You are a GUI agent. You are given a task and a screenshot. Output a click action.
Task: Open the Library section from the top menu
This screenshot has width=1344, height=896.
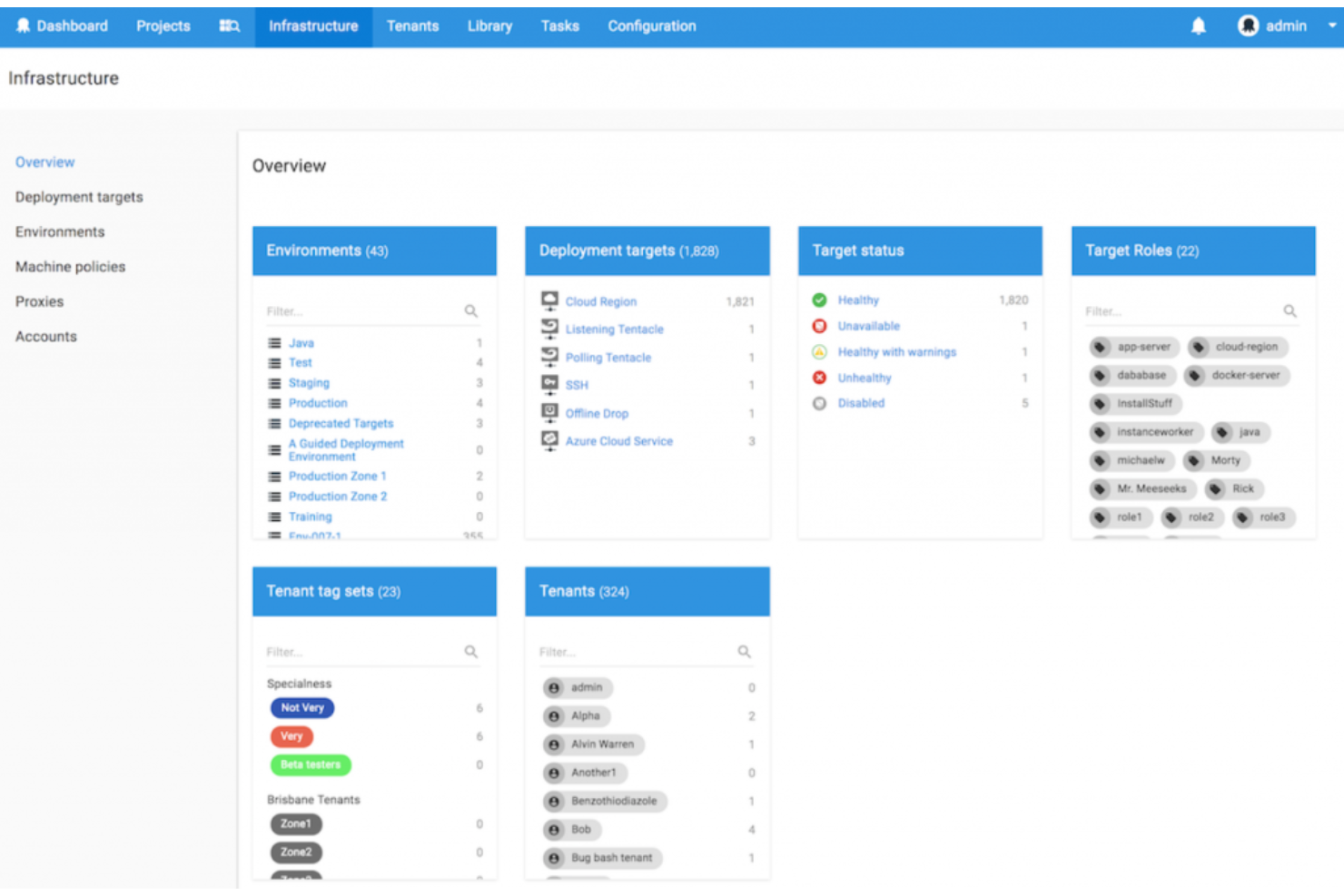(489, 25)
